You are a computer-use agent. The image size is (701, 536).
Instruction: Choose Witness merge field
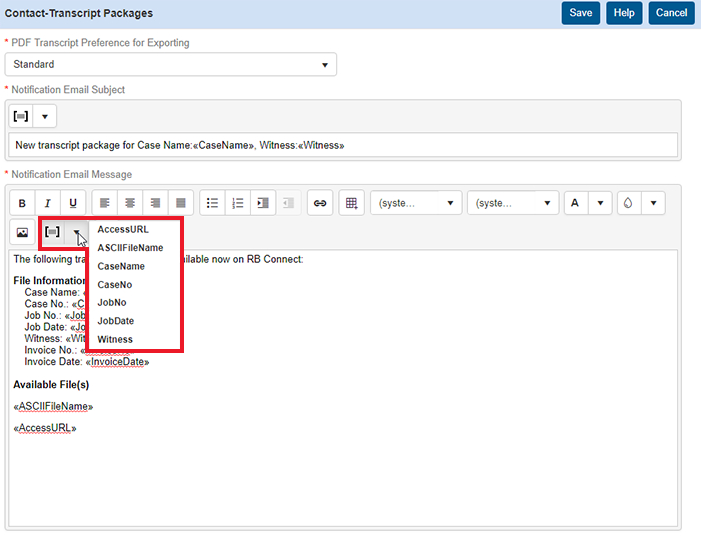[134, 339]
